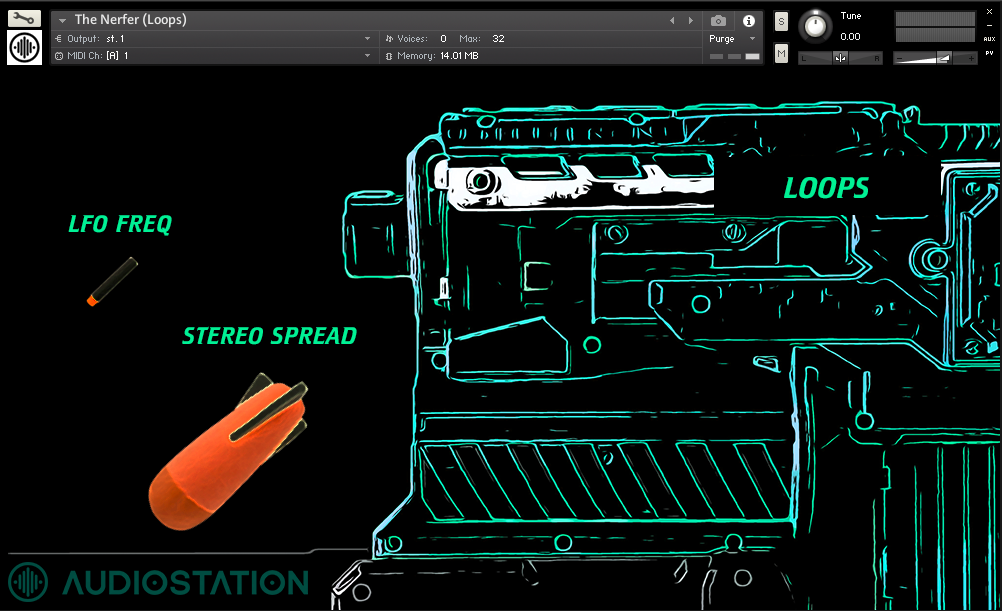Viewport: 1002px width, 611px height.
Task: Open snapshot view with camera icon
Action: click(x=718, y=20)
